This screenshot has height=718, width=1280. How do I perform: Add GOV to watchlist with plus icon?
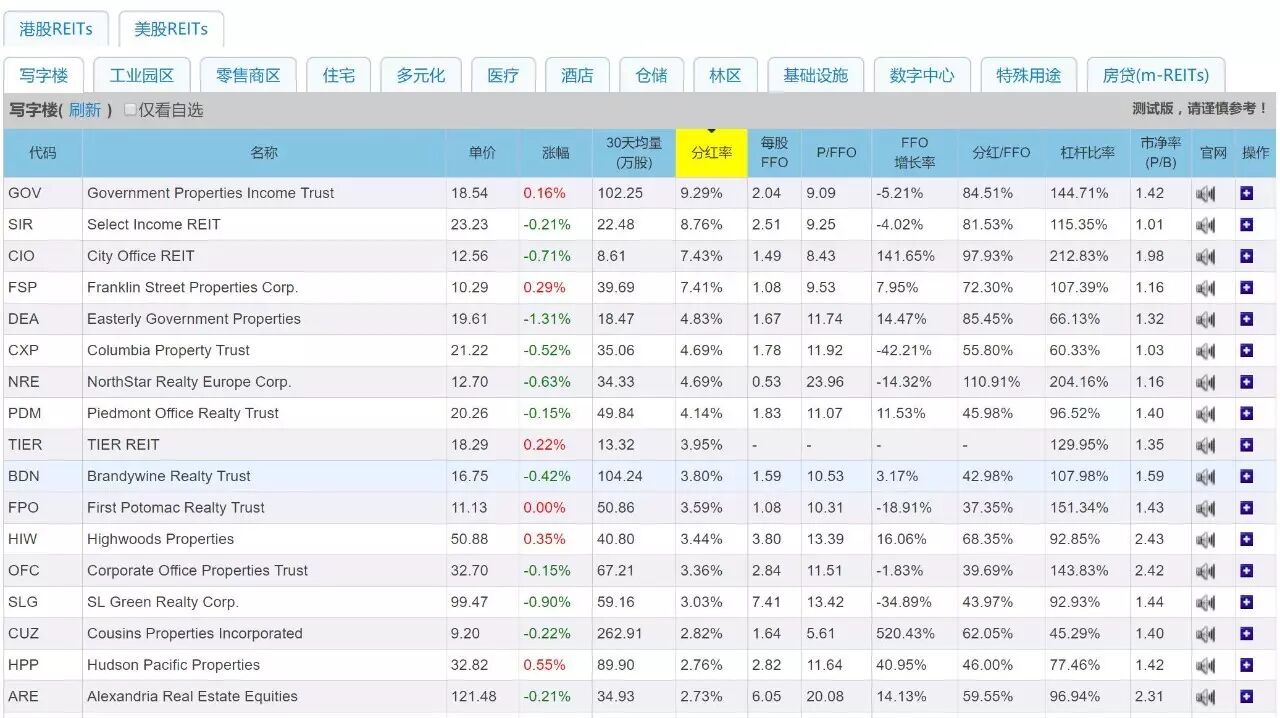[x=1246, y=194]
